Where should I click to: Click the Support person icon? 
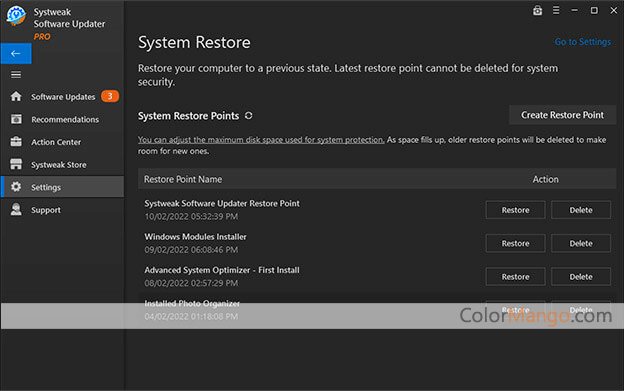16,209
